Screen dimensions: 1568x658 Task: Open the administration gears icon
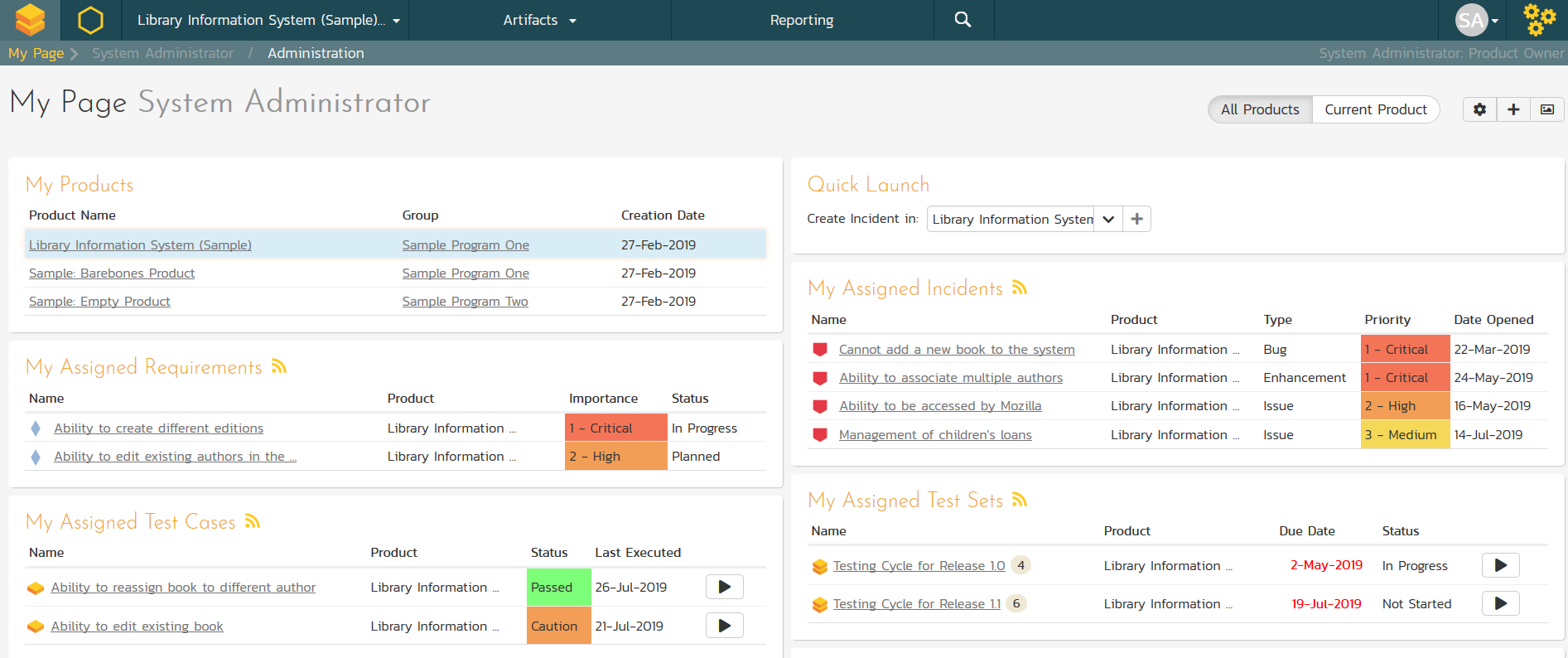1539,20
